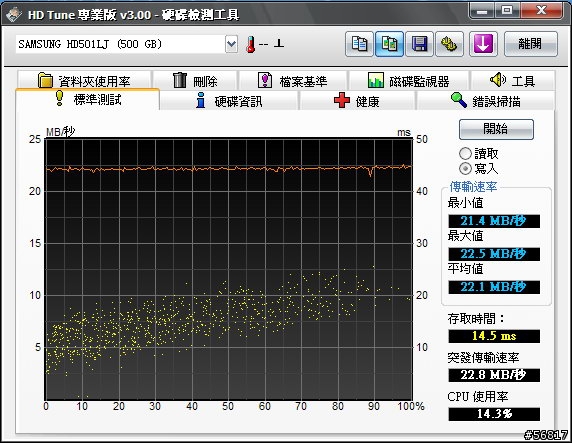Image resolution: width=572 pixels, height=443 pixels.
Task: Click the purple download arrow icon
Action: 483,44
